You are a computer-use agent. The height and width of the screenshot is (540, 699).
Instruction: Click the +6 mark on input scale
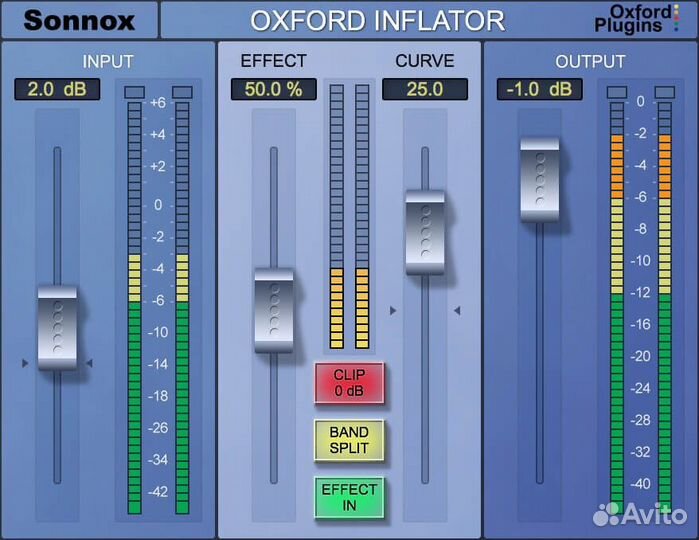158,103
